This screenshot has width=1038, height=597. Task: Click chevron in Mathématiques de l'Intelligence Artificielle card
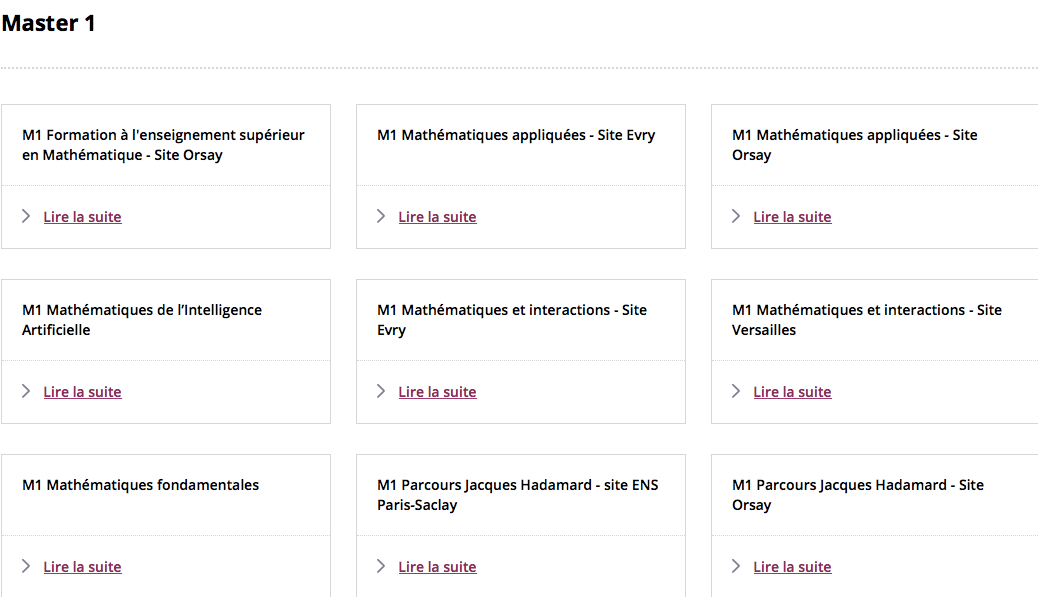point(26,391)
